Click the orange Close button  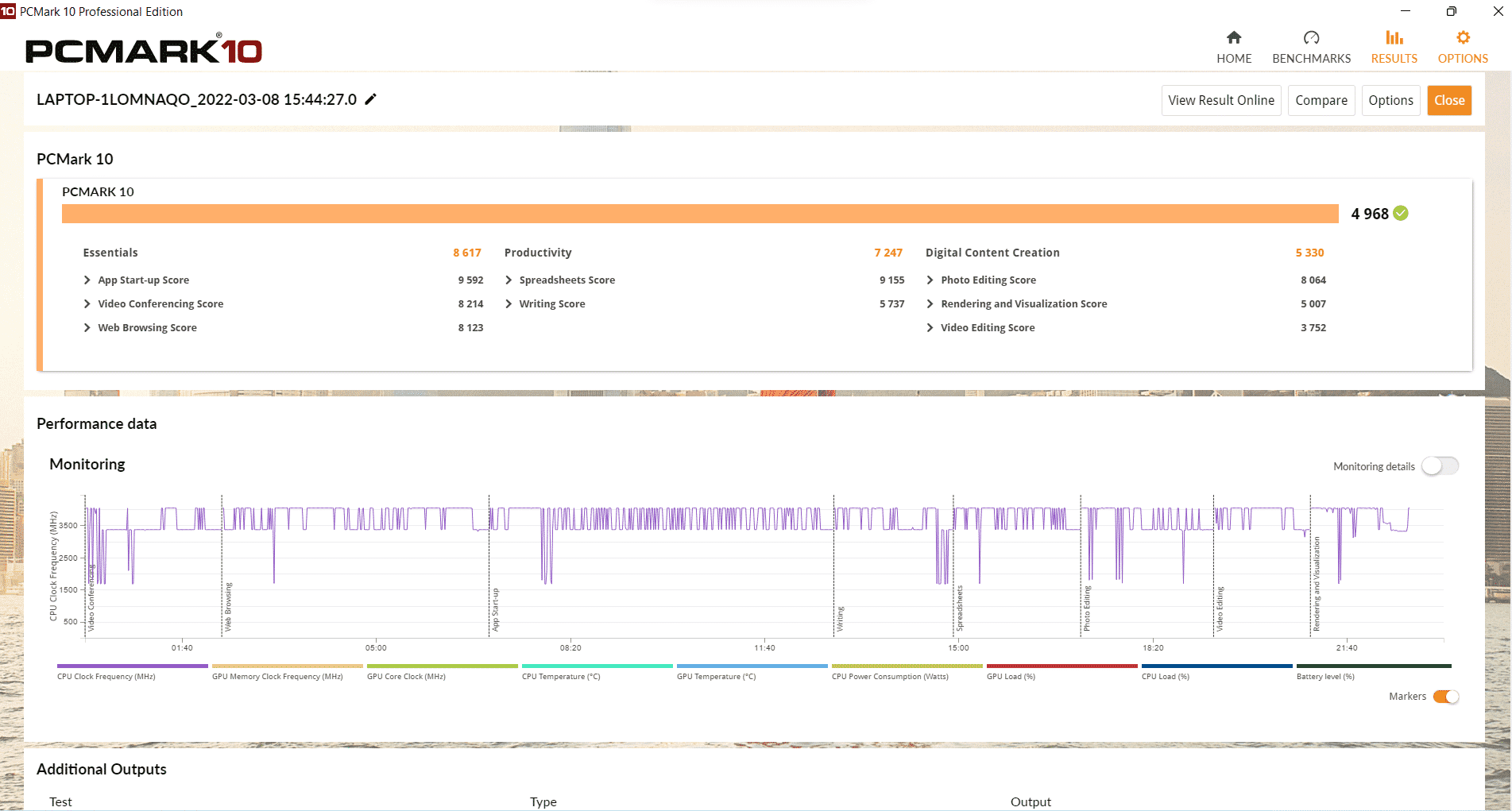[x=1448, y=100]
